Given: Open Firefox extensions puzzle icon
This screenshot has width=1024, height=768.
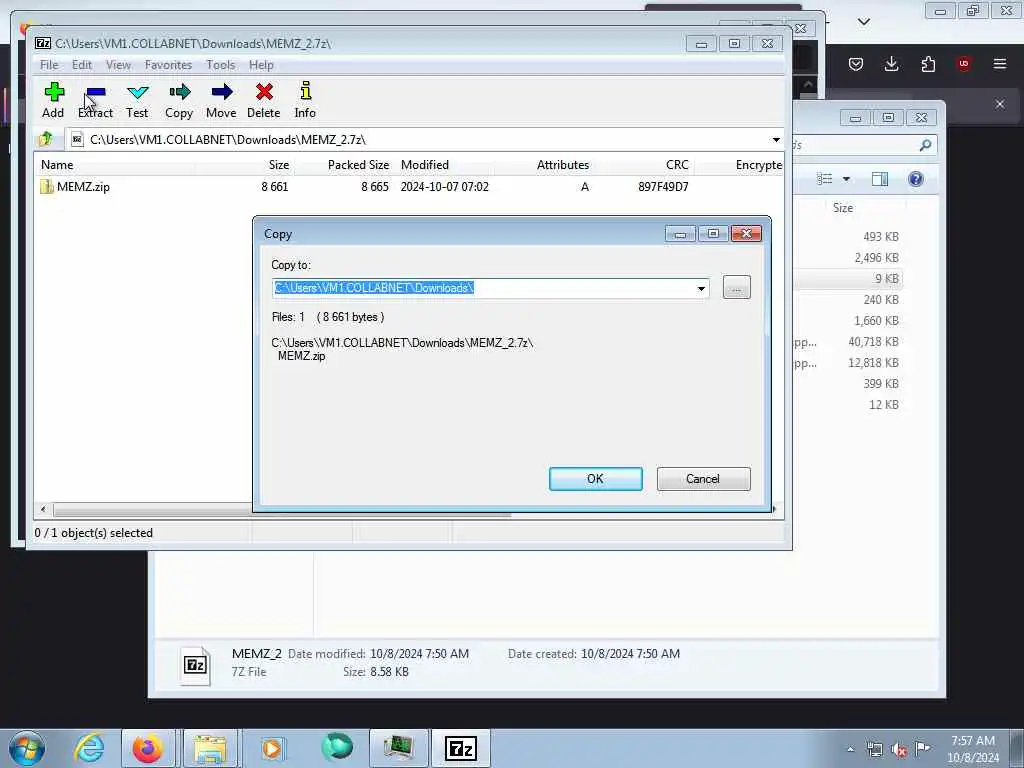Looking at the screenshot, I should click(x=928, y=64).
